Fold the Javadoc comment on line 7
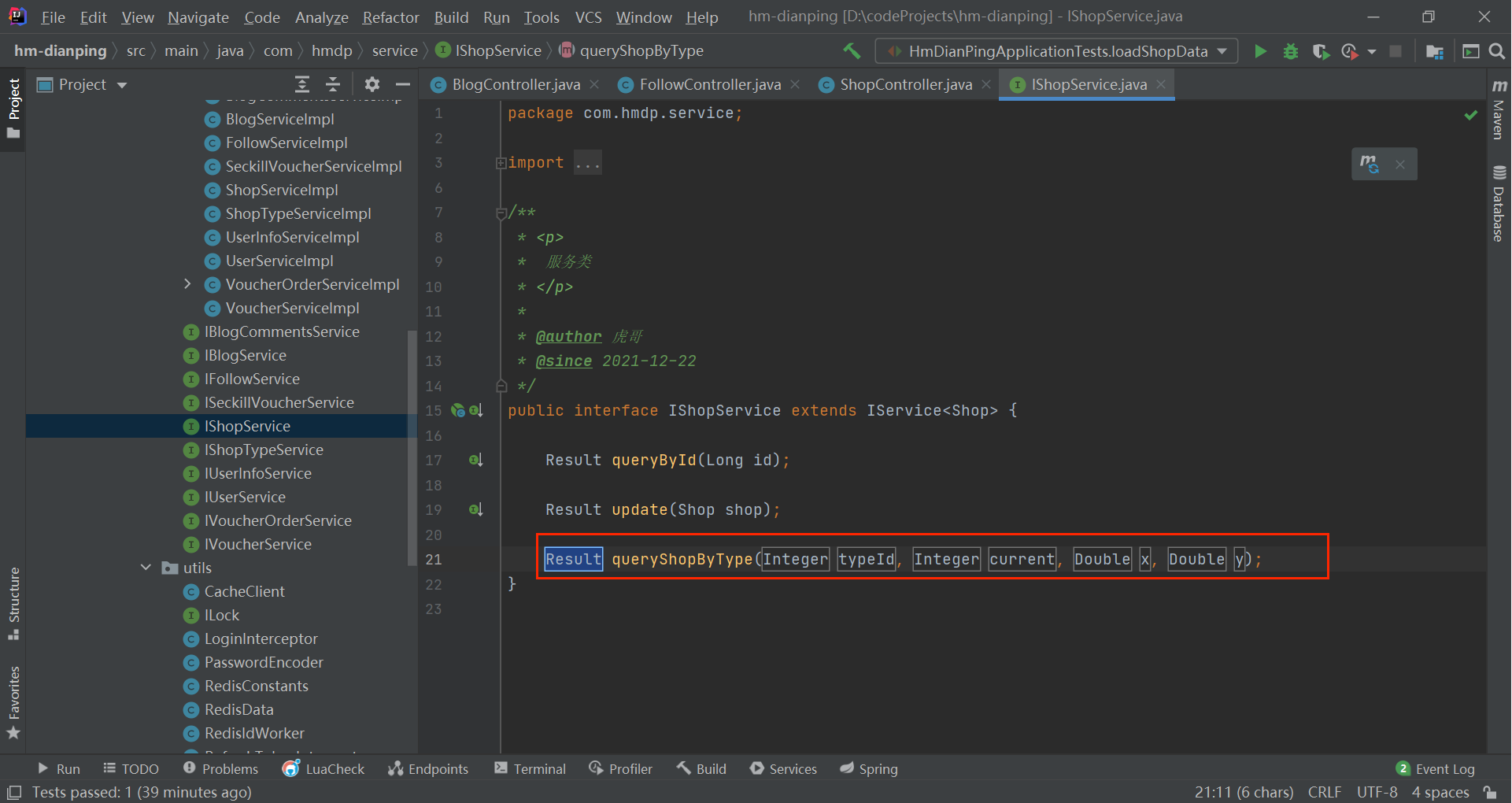The width and height of the screenshot is (1512, 803). [501, 213]
